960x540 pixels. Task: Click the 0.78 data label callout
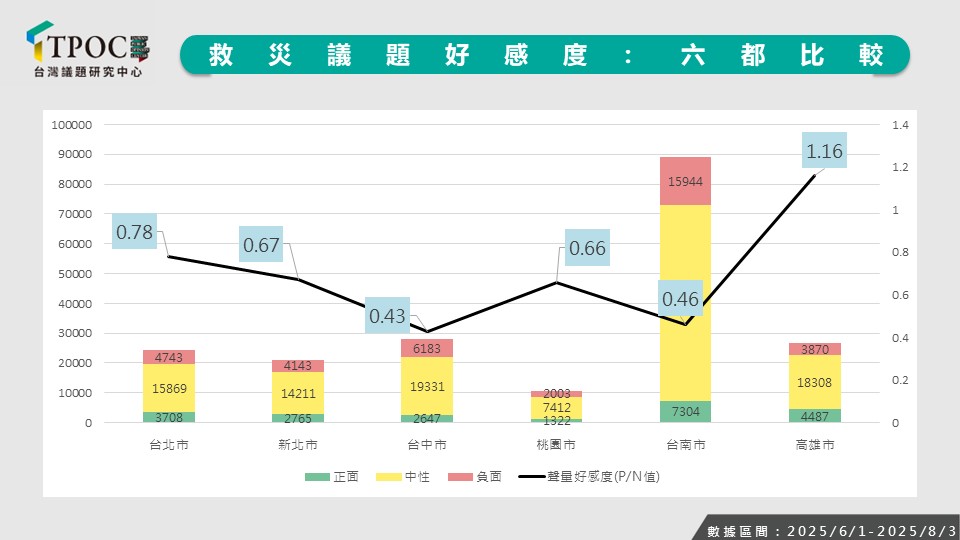pyautogui.click(x=134, y=232)
